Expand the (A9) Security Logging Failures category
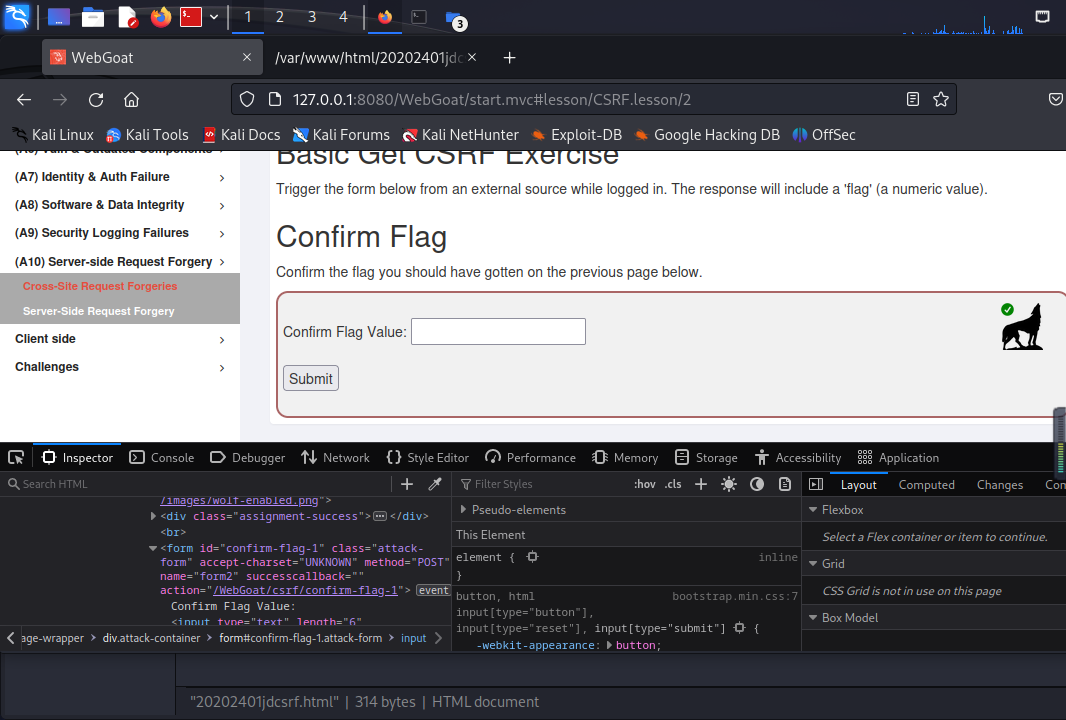Viewport: 1066px width, 720px height. pos(120,233)
